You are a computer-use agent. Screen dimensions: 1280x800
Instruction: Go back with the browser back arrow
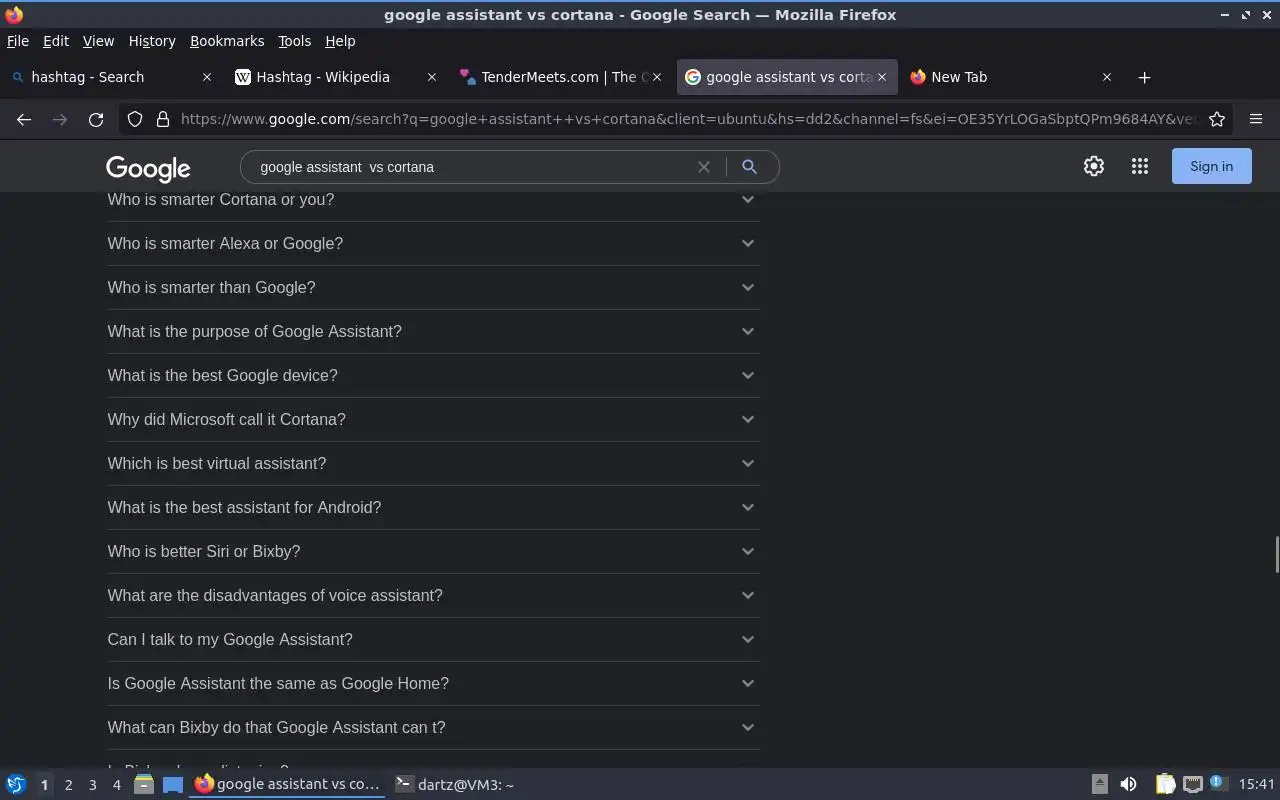(24, 119)
